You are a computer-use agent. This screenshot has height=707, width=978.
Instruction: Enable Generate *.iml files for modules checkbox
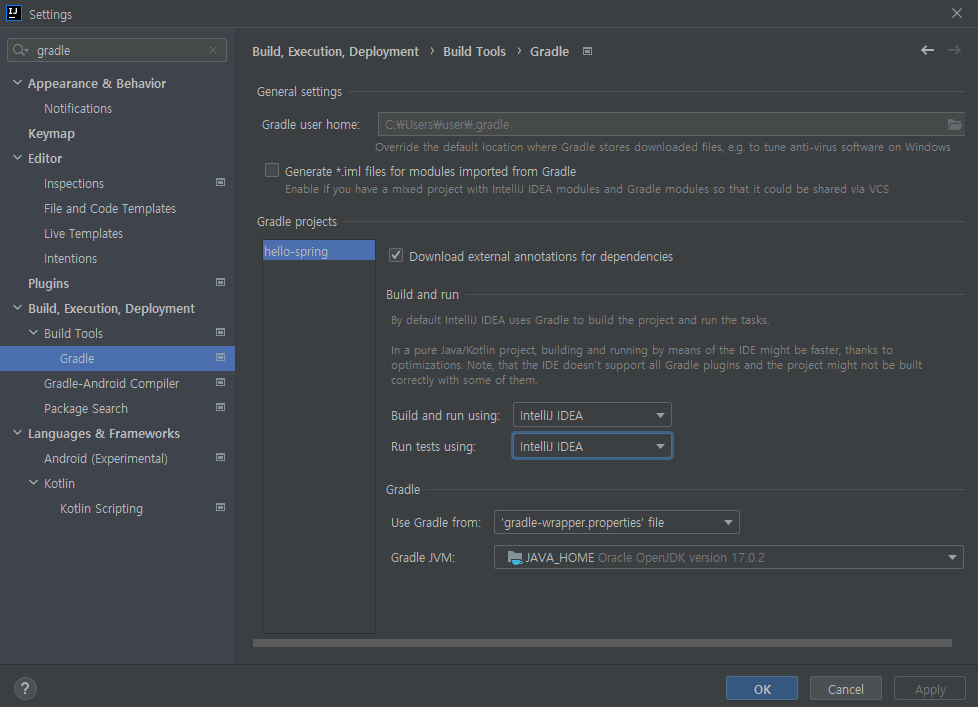coord(272,171)
